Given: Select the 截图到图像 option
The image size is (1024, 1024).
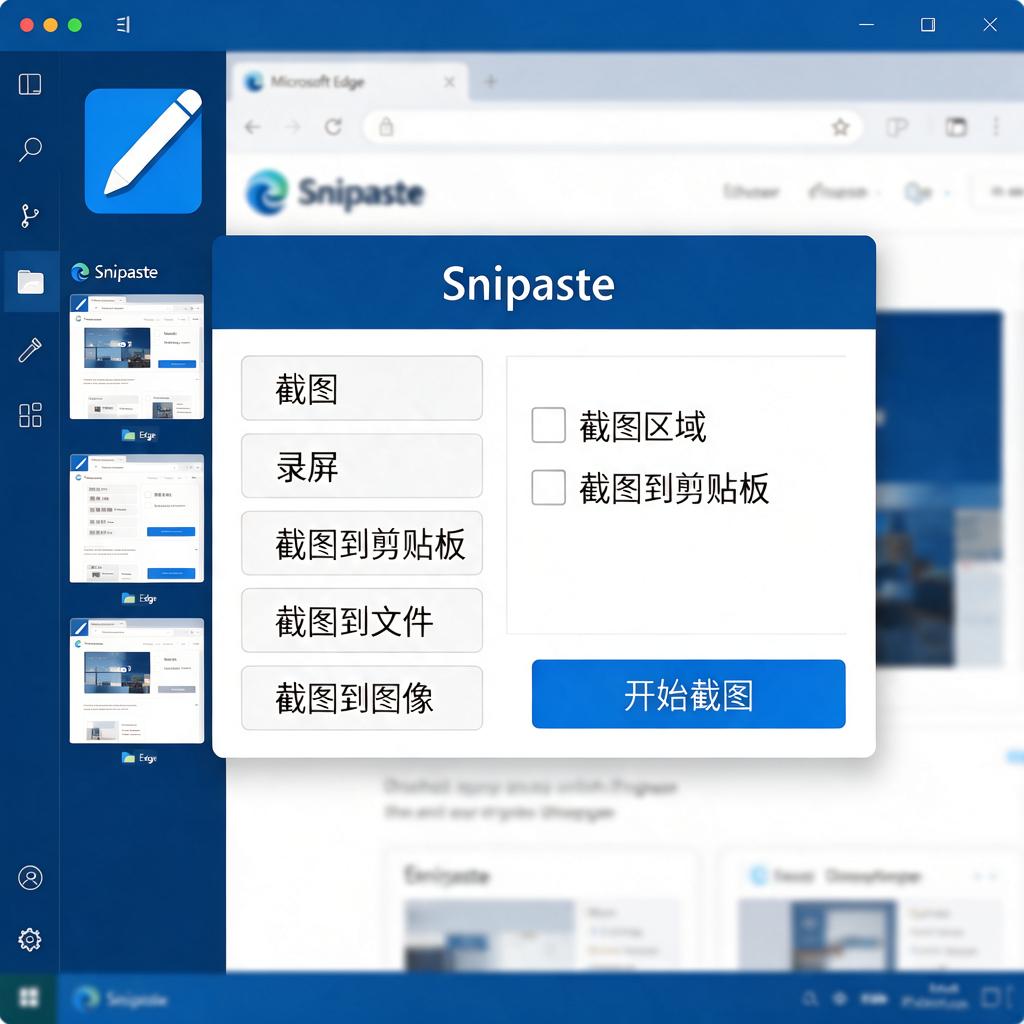Looking at the screenshot, I should [362, 698].
